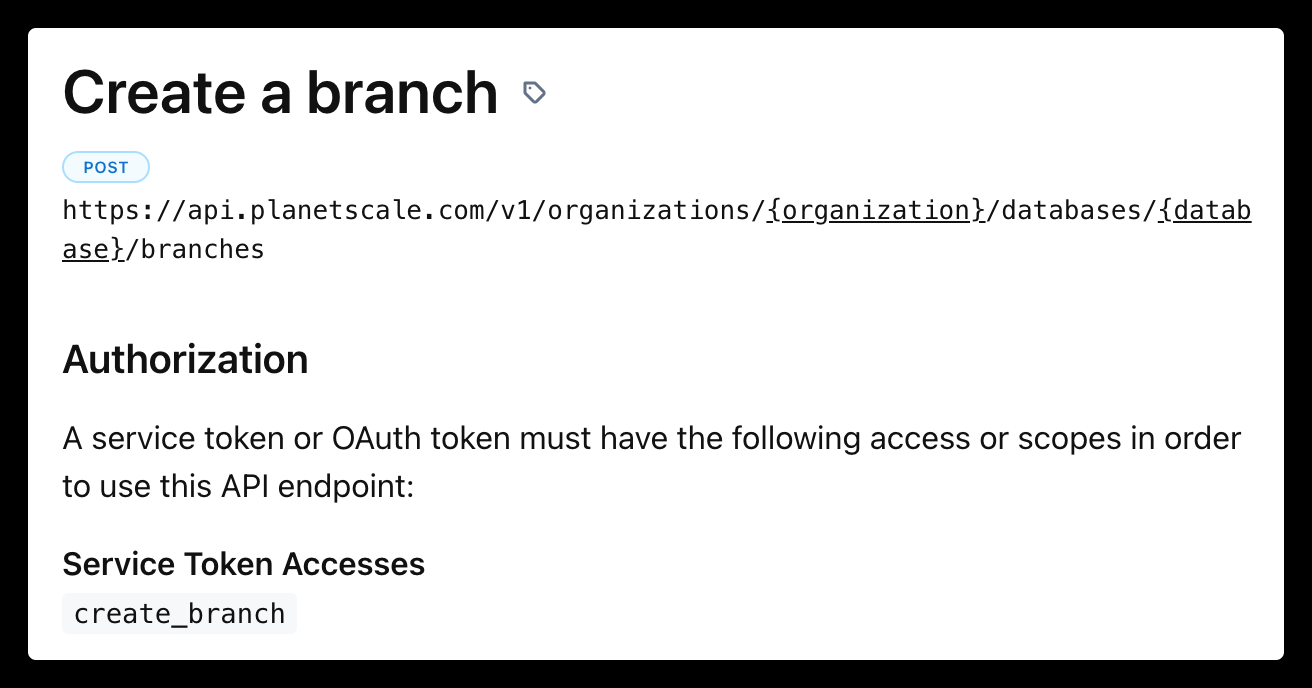The height and width of the screenshot is (688, 1312).
Task: Click the databases segment of the URL
Action: click(x=1072, y=210)
